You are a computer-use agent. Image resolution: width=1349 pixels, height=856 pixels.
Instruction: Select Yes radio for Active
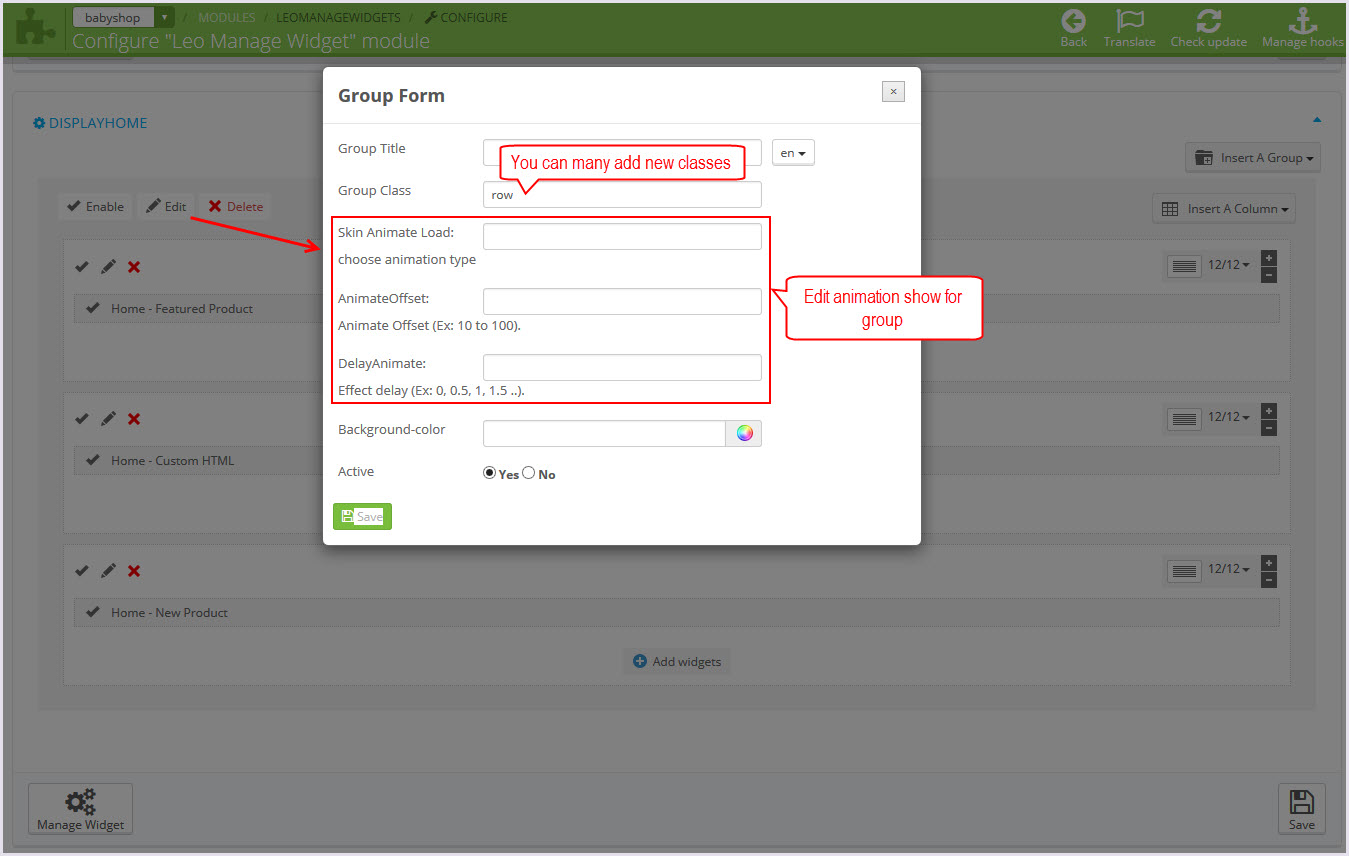(x=489, y=473)
